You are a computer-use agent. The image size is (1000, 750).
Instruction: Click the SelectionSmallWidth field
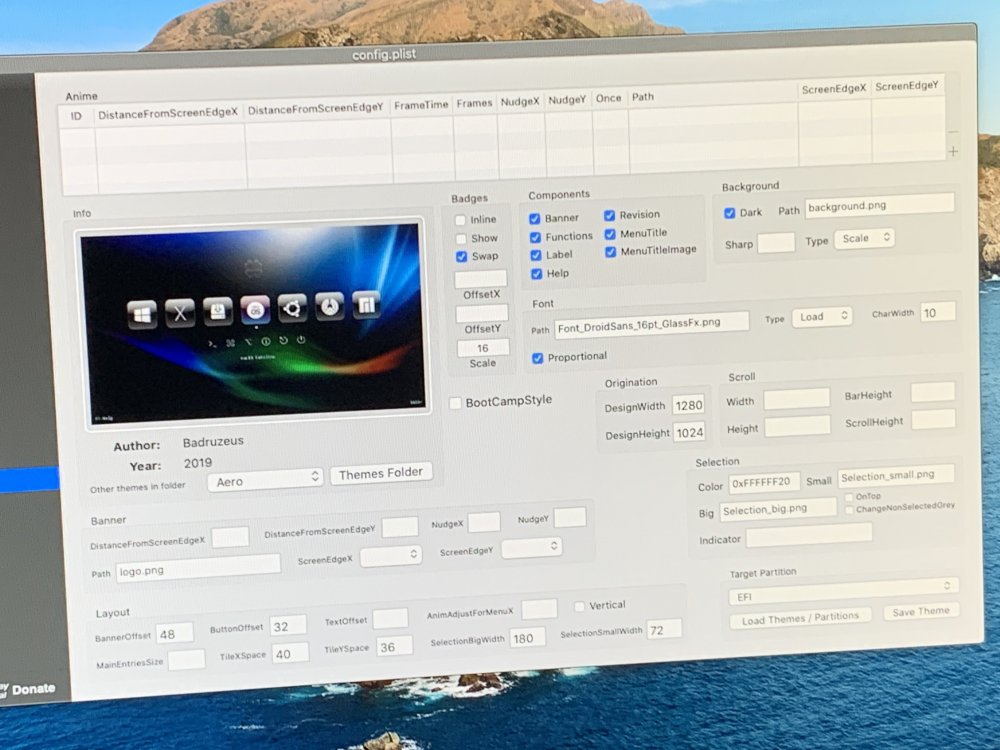tap(664, 629)
